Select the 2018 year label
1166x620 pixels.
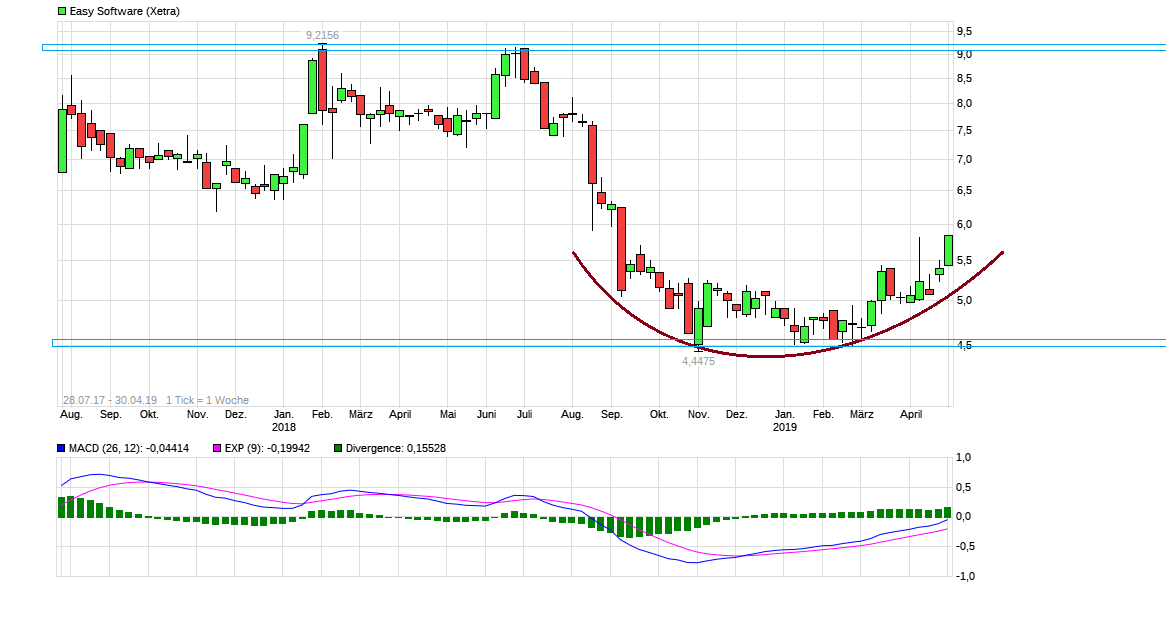[285, 426]
